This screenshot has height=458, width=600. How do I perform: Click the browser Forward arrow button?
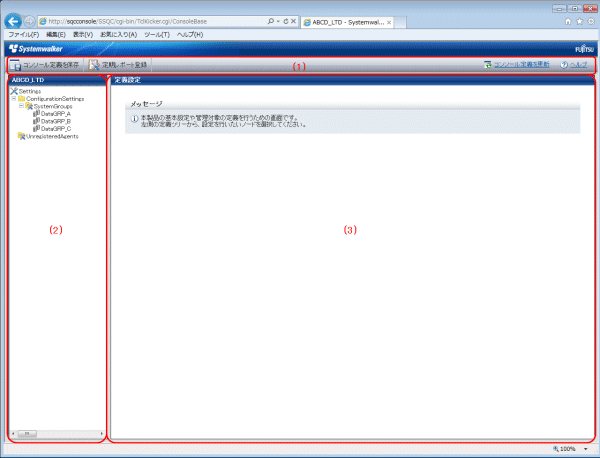pos(29,22)
